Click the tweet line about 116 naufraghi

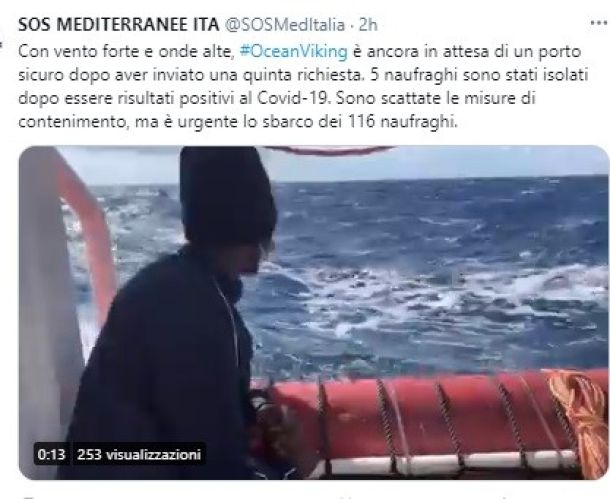pos(237,122)
